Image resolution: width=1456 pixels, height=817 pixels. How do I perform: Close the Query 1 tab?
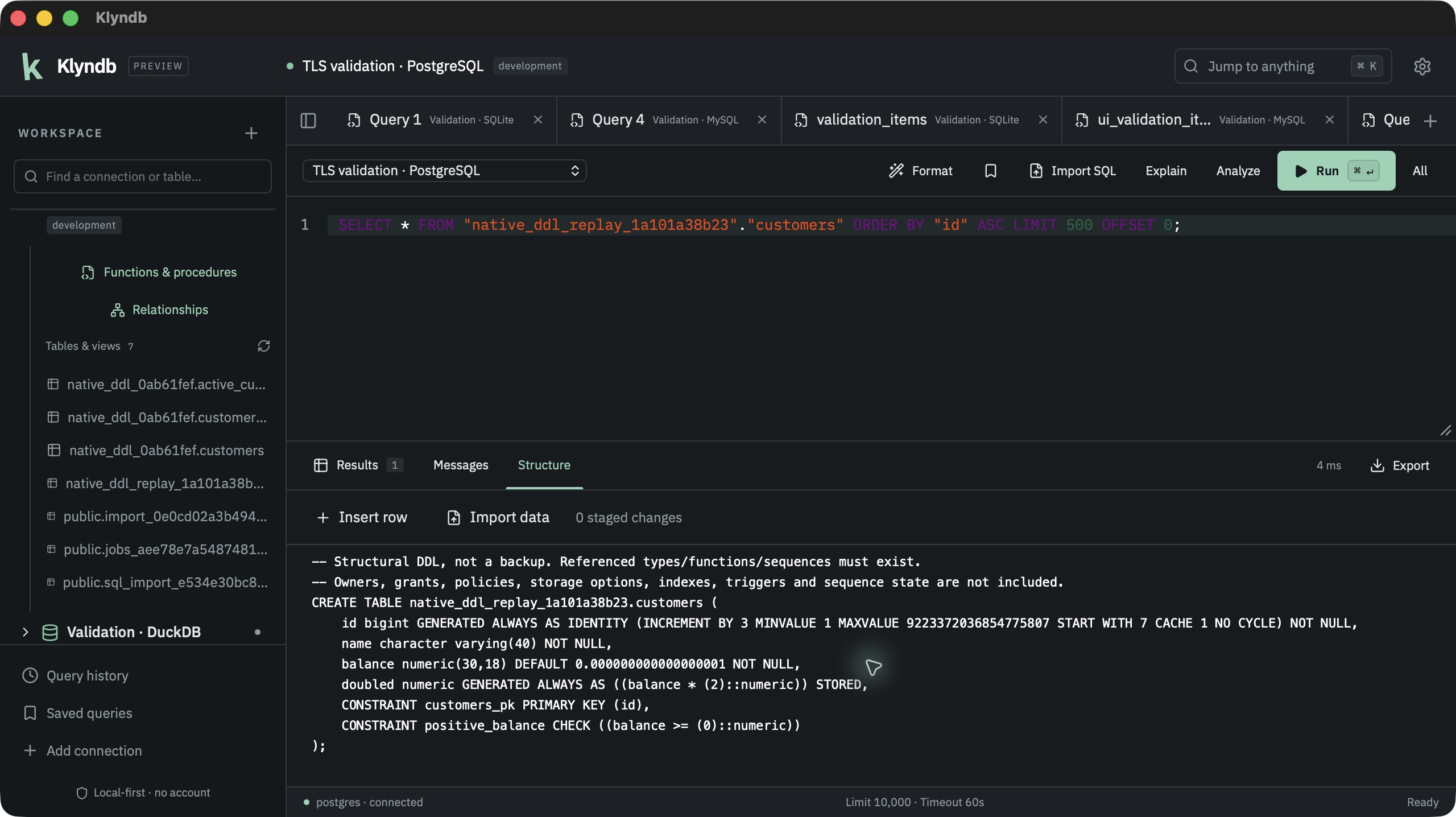coord(537,119)
